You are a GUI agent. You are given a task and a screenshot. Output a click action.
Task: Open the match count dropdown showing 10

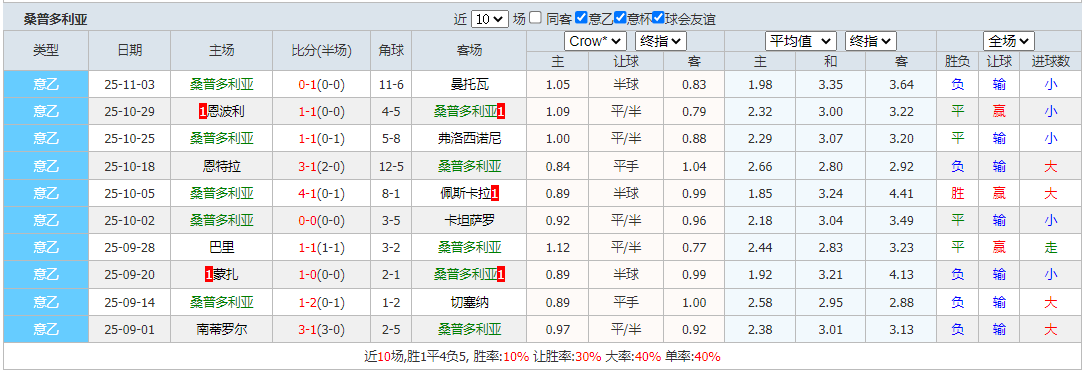pos(490,19)
